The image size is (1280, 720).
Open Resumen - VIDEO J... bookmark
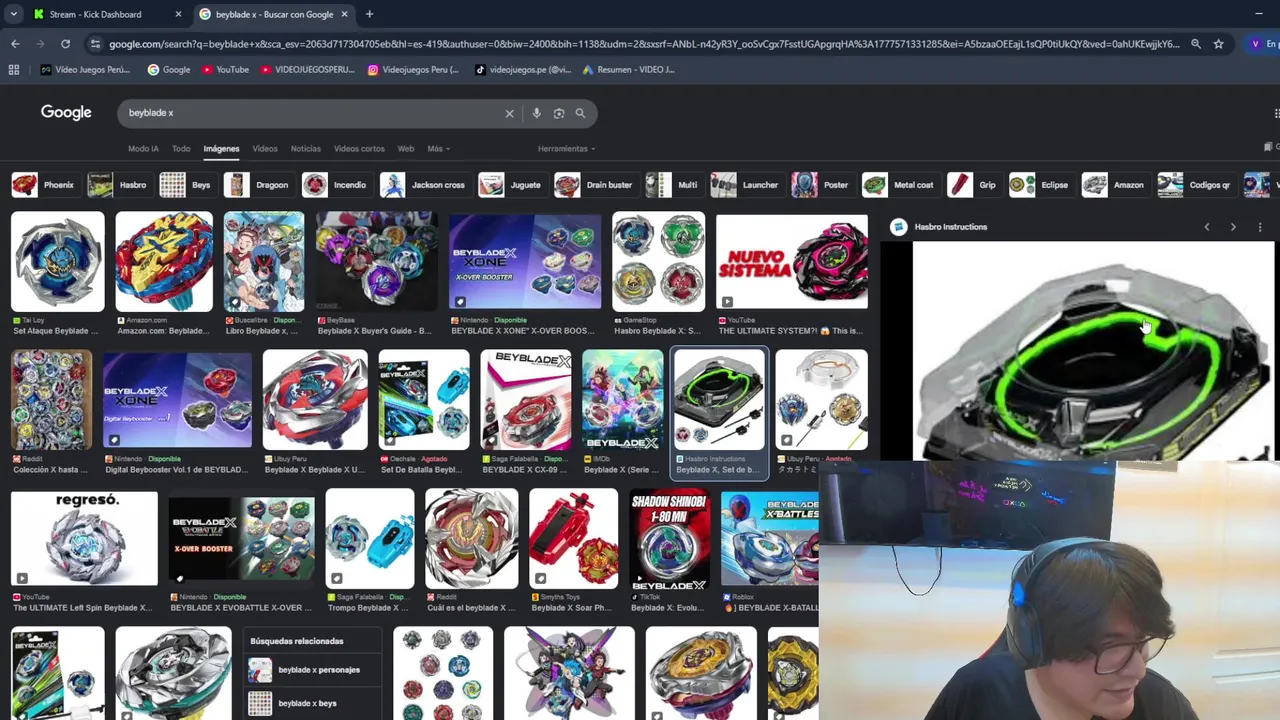click(628, 70)
